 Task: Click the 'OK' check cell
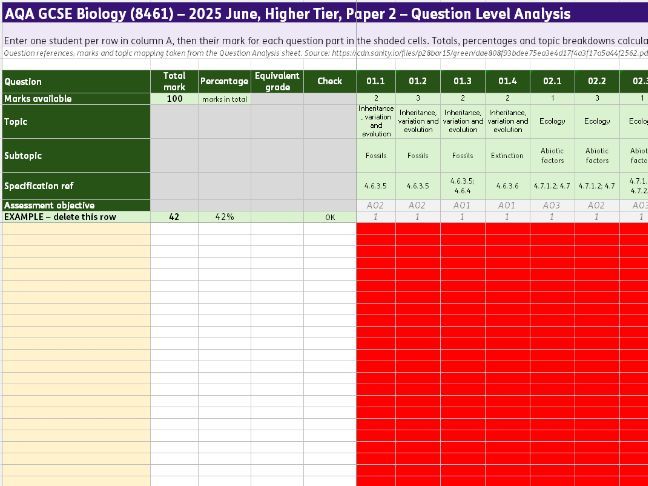pyautogui.click(x=330, y=217)
